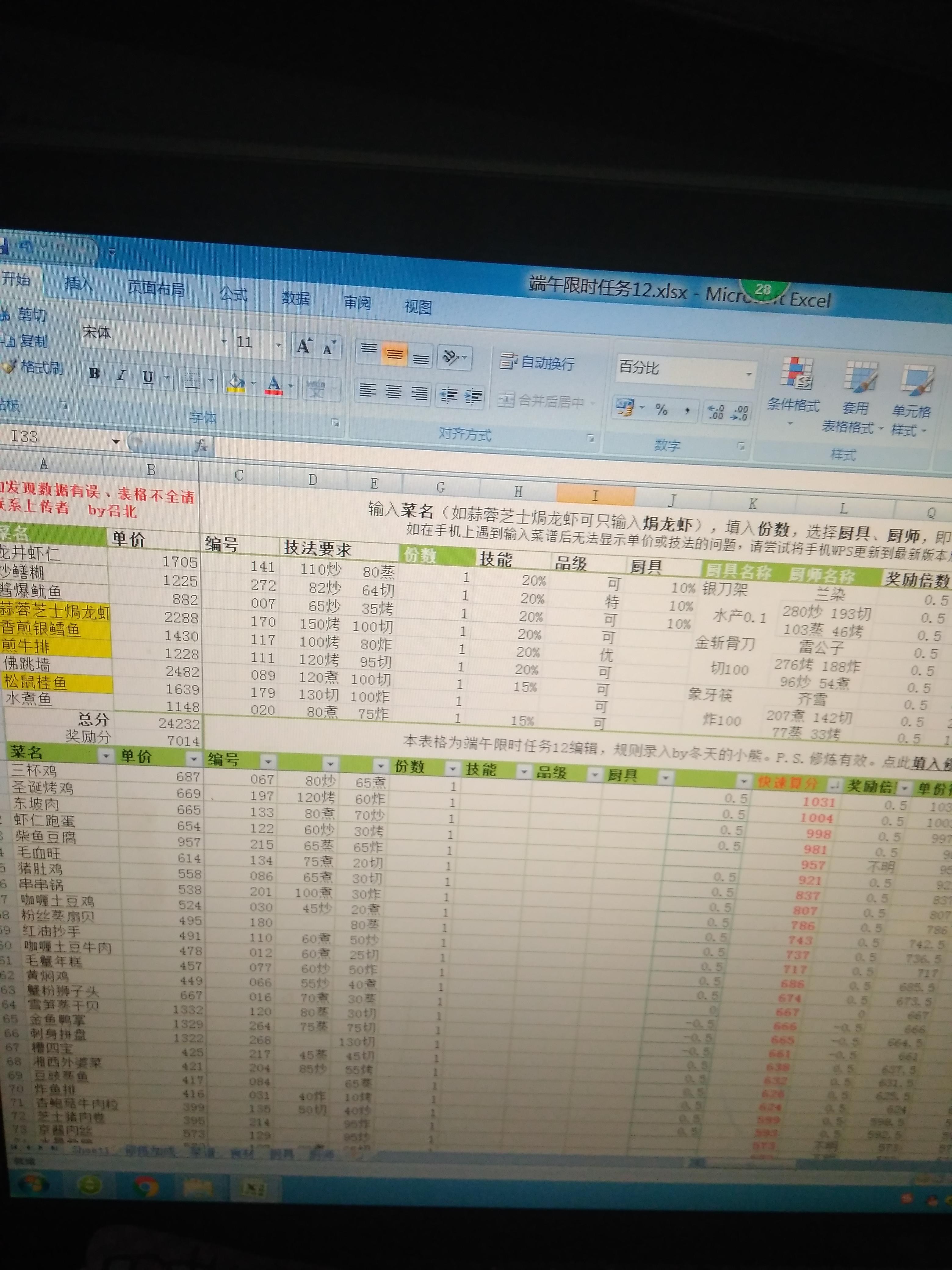Select cell 蒜蓉芝士焗龙虾
The image size is (952, 1270).
pos(55,610)
